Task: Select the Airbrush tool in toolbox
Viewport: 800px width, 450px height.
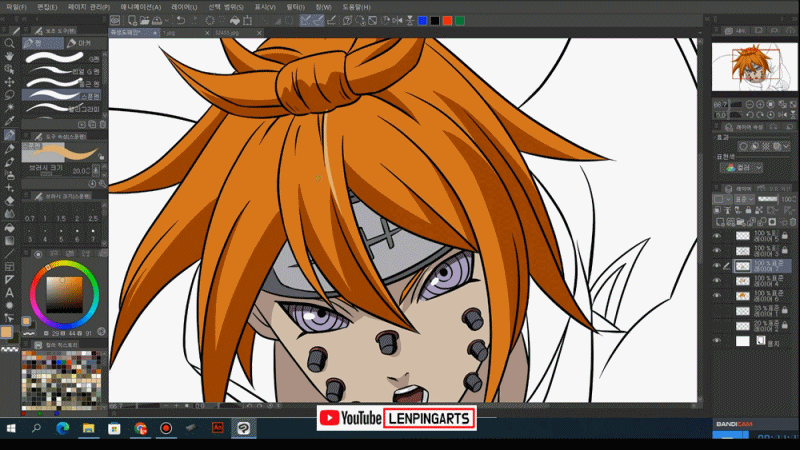Action: point(9,175)
